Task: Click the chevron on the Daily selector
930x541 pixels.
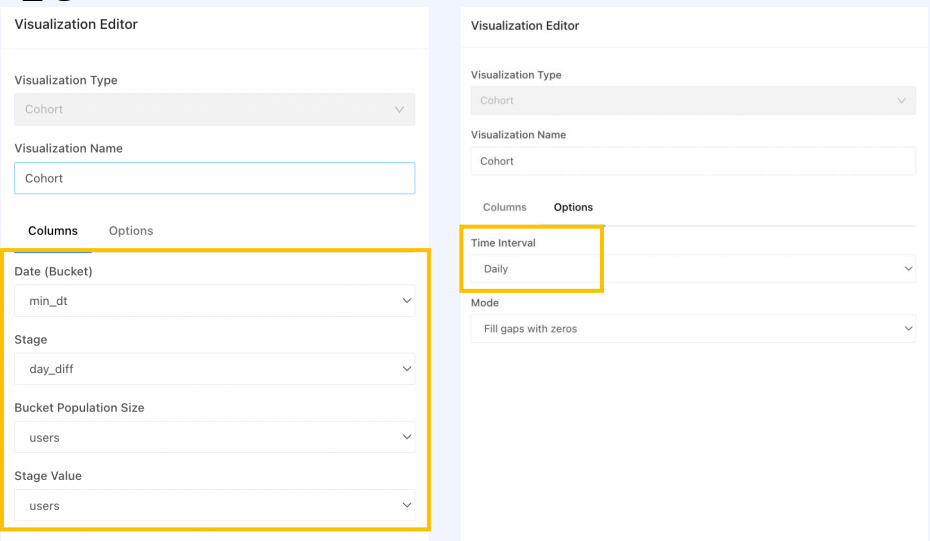Action: pyautogui.click(x=908, y=269)
